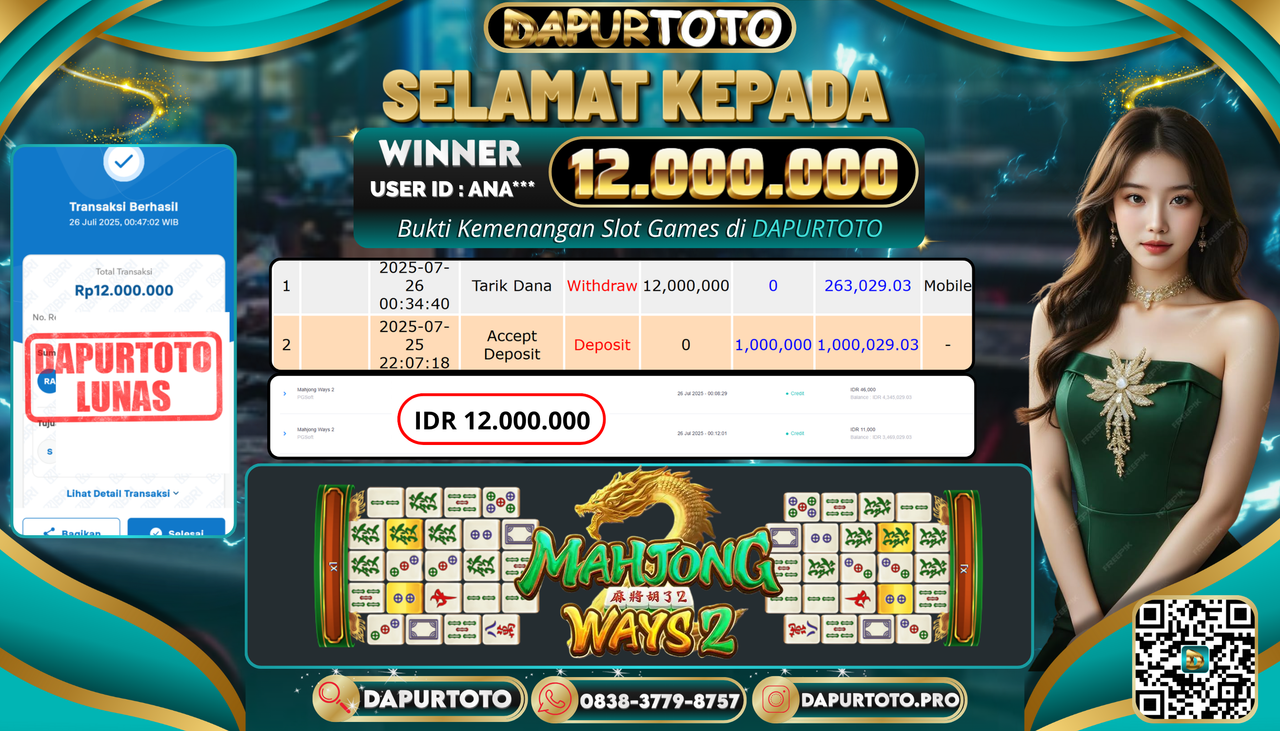Expand second Mahjong Ways 2 history row arrow
This screenshot has width=1280, height=731.
(x=284, y=434)
